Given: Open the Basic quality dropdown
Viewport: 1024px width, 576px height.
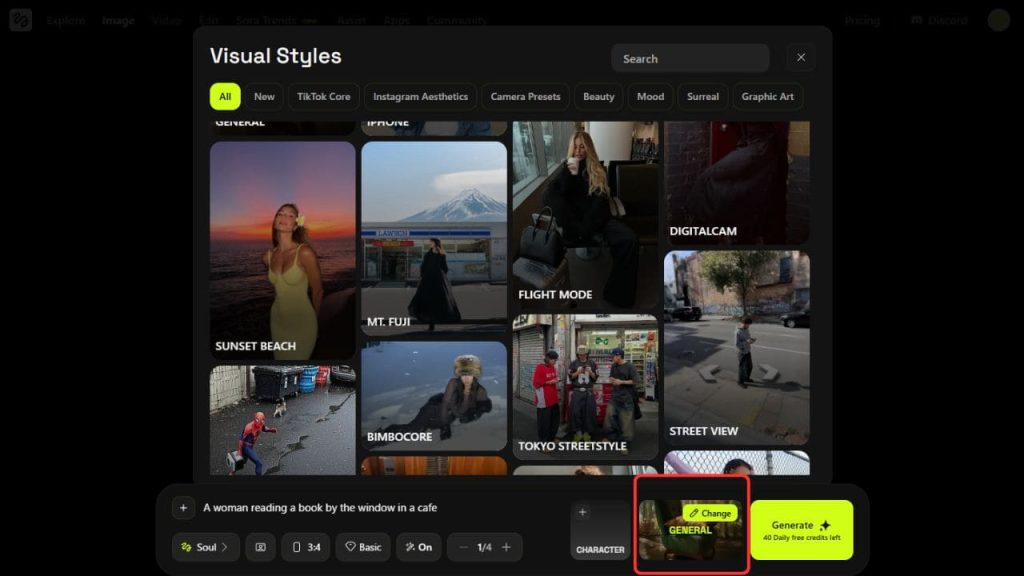Looking at the screenshot, I should pos(362,547).
